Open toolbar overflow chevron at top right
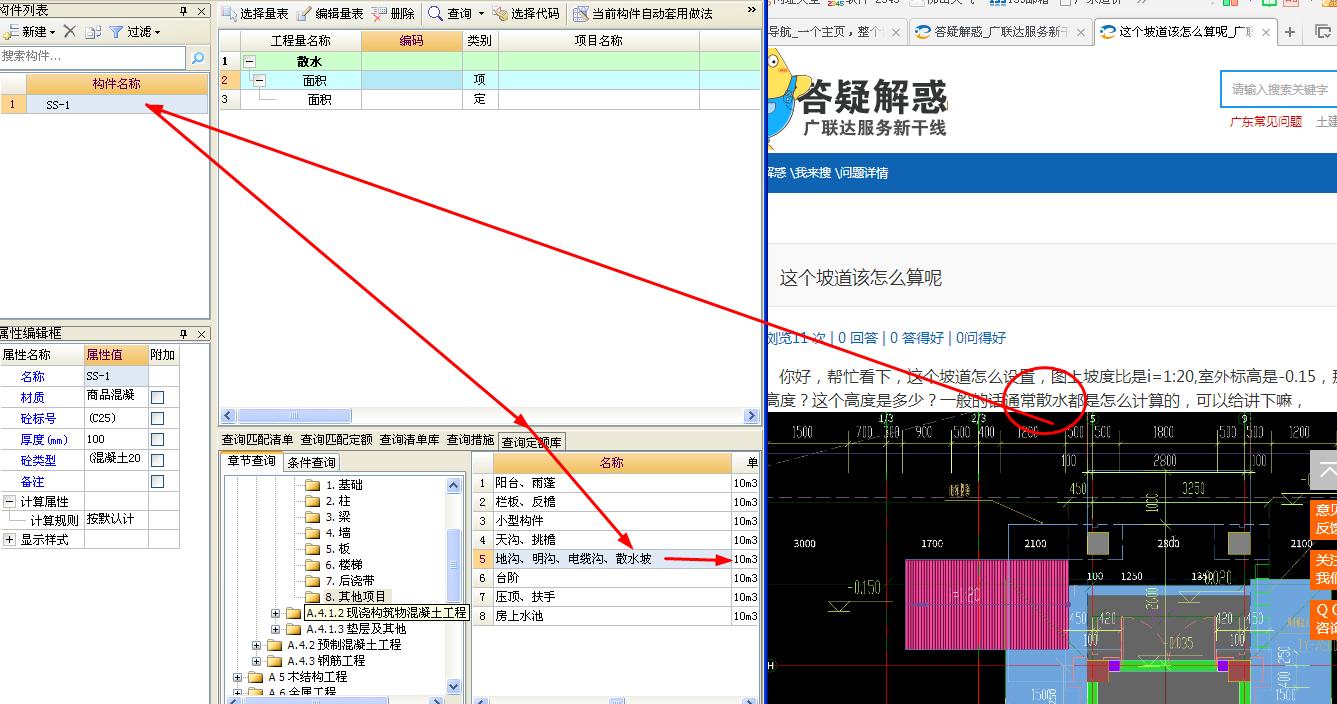 [752, 11]
